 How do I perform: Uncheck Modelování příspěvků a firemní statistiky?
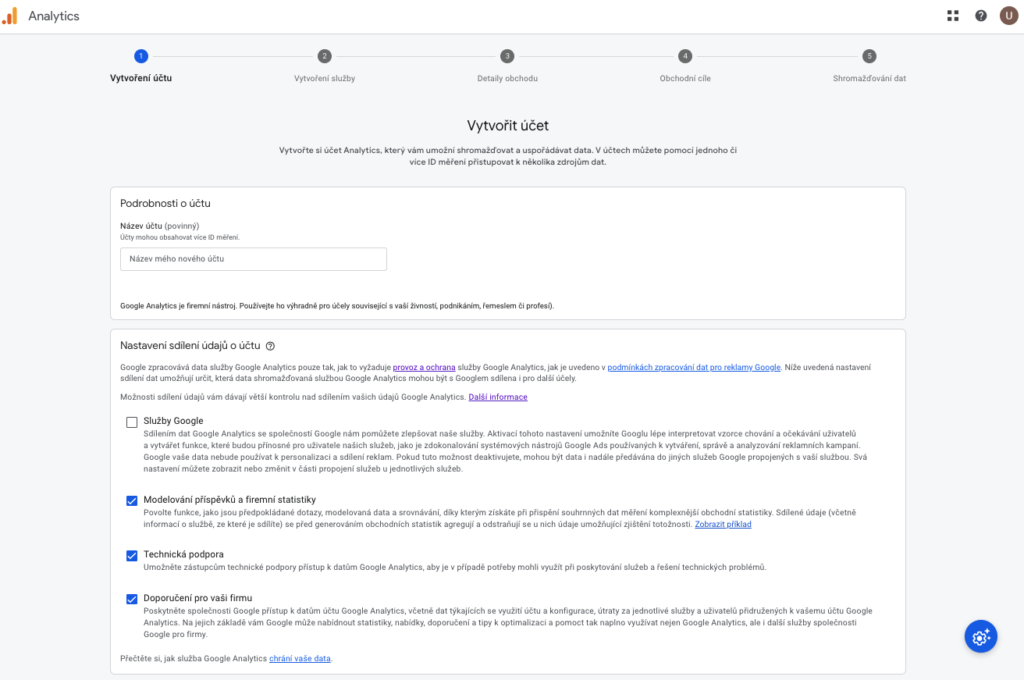click(x=132, y=500)
